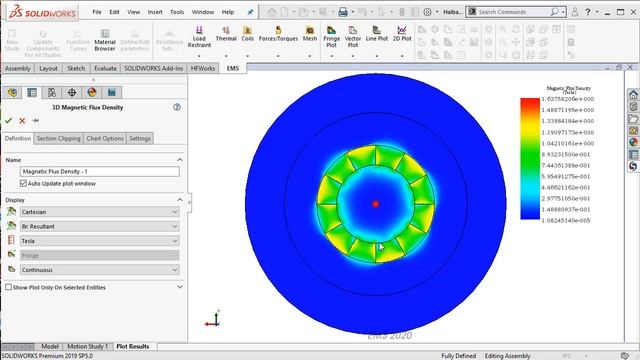Create a 2D Plot
This screenshot has width=640, height=360.
pyautogui.click(x=402, y=33)
